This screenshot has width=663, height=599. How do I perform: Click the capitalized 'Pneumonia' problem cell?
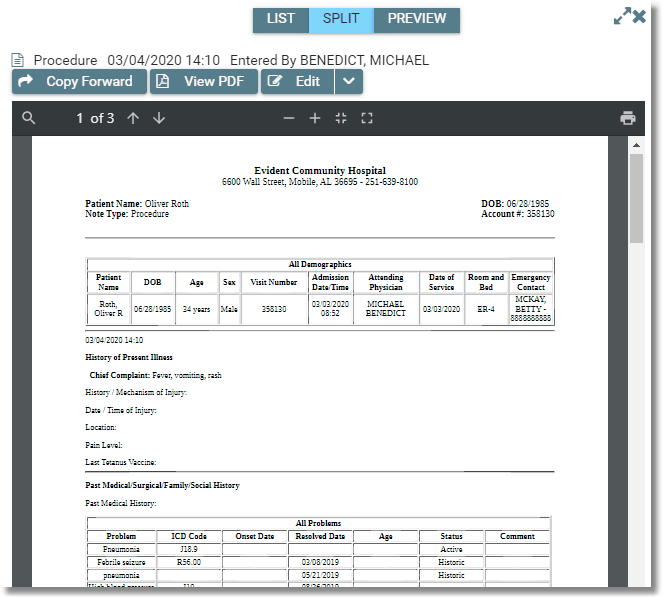121,550
